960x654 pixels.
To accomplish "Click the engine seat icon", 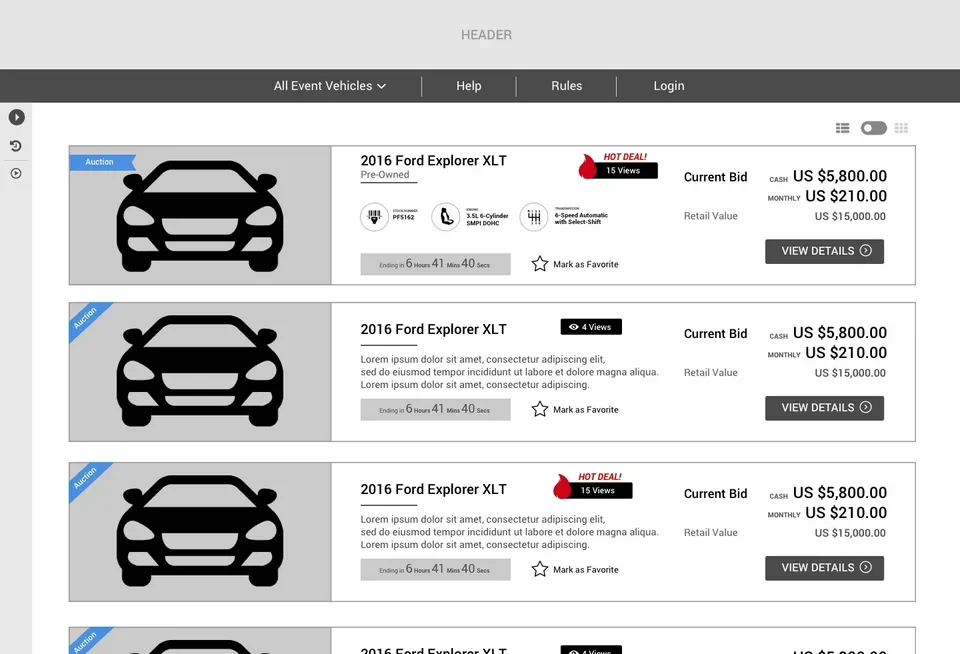I will pos(446,217).
